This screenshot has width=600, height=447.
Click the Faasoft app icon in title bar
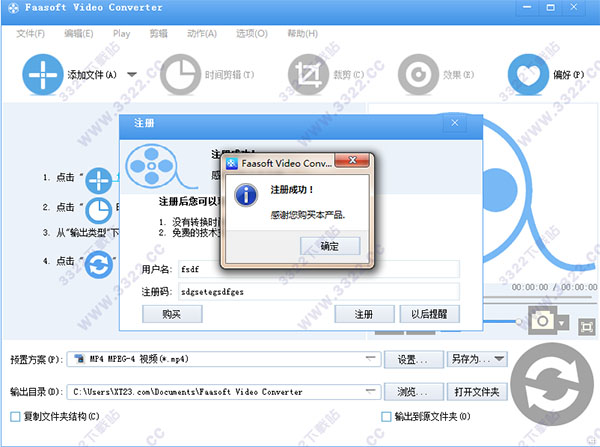click(13, 8)
